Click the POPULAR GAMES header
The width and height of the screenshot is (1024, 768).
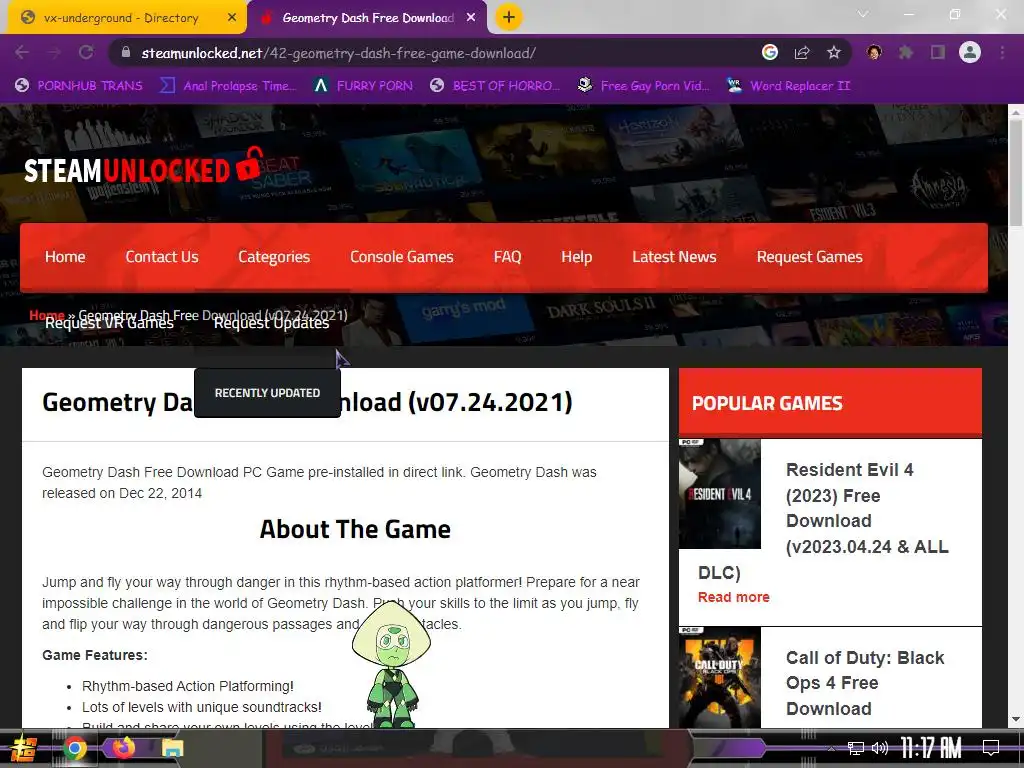pyautogui.click(x=830, y=403)
